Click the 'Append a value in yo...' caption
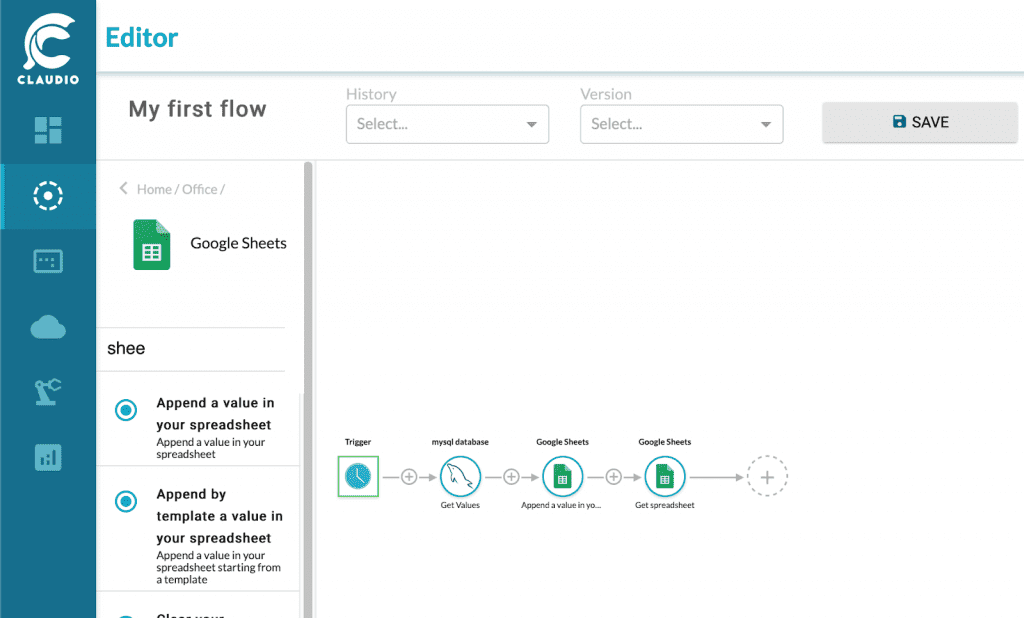 (561, 505)
